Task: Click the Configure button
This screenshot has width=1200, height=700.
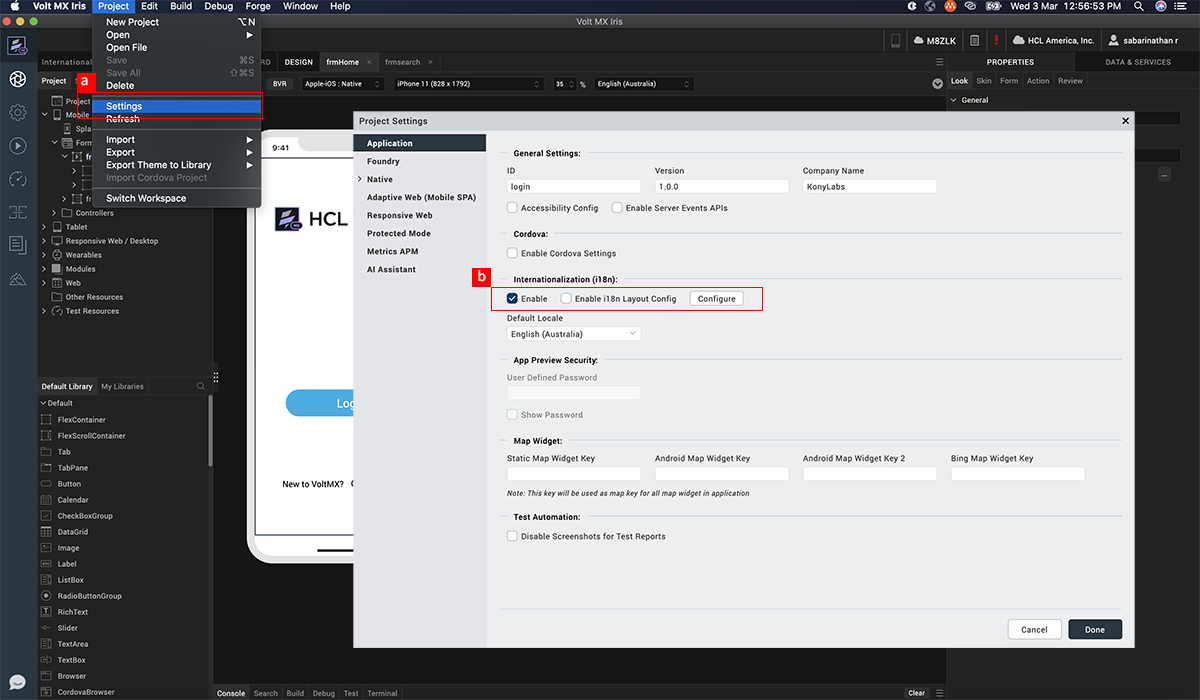Action: [716, 299]
